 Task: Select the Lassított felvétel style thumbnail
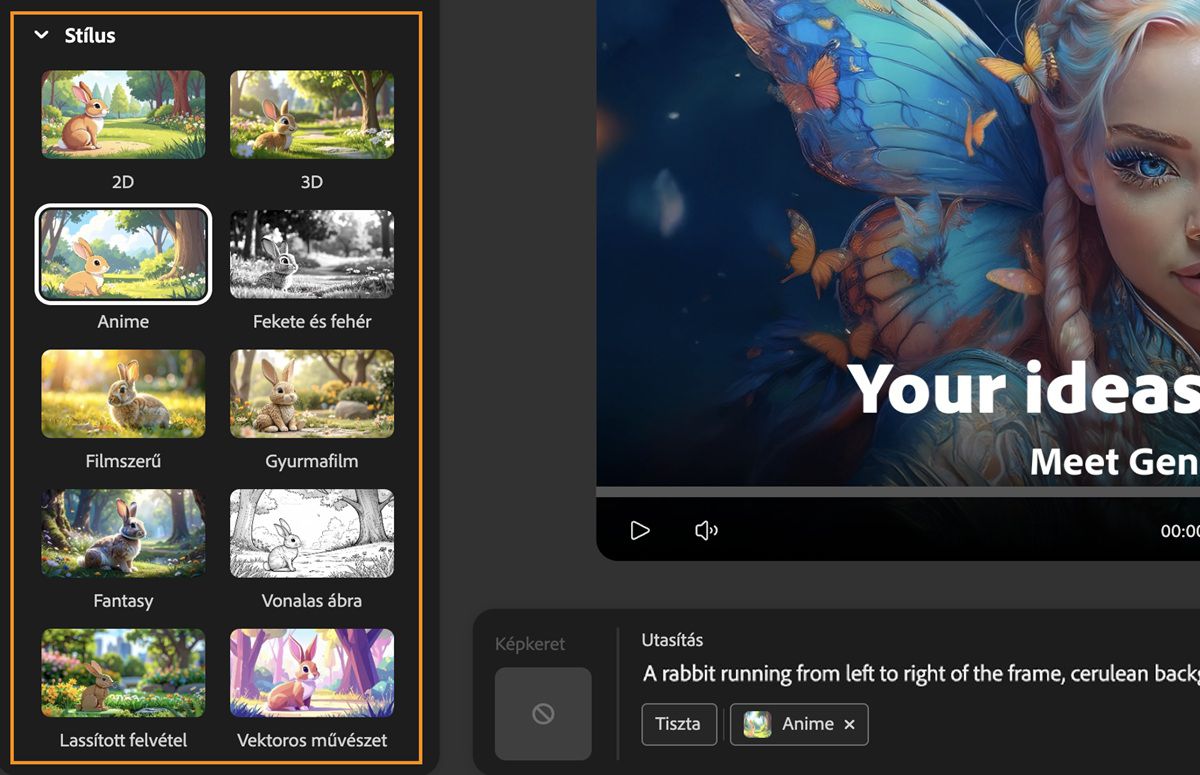(x=123, y=673)
